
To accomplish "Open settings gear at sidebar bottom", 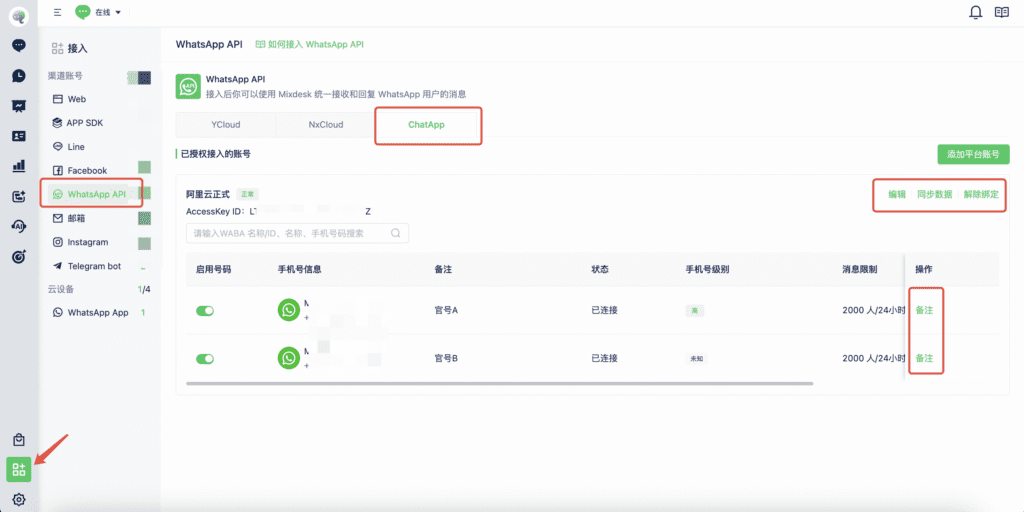I will (18, 499).
